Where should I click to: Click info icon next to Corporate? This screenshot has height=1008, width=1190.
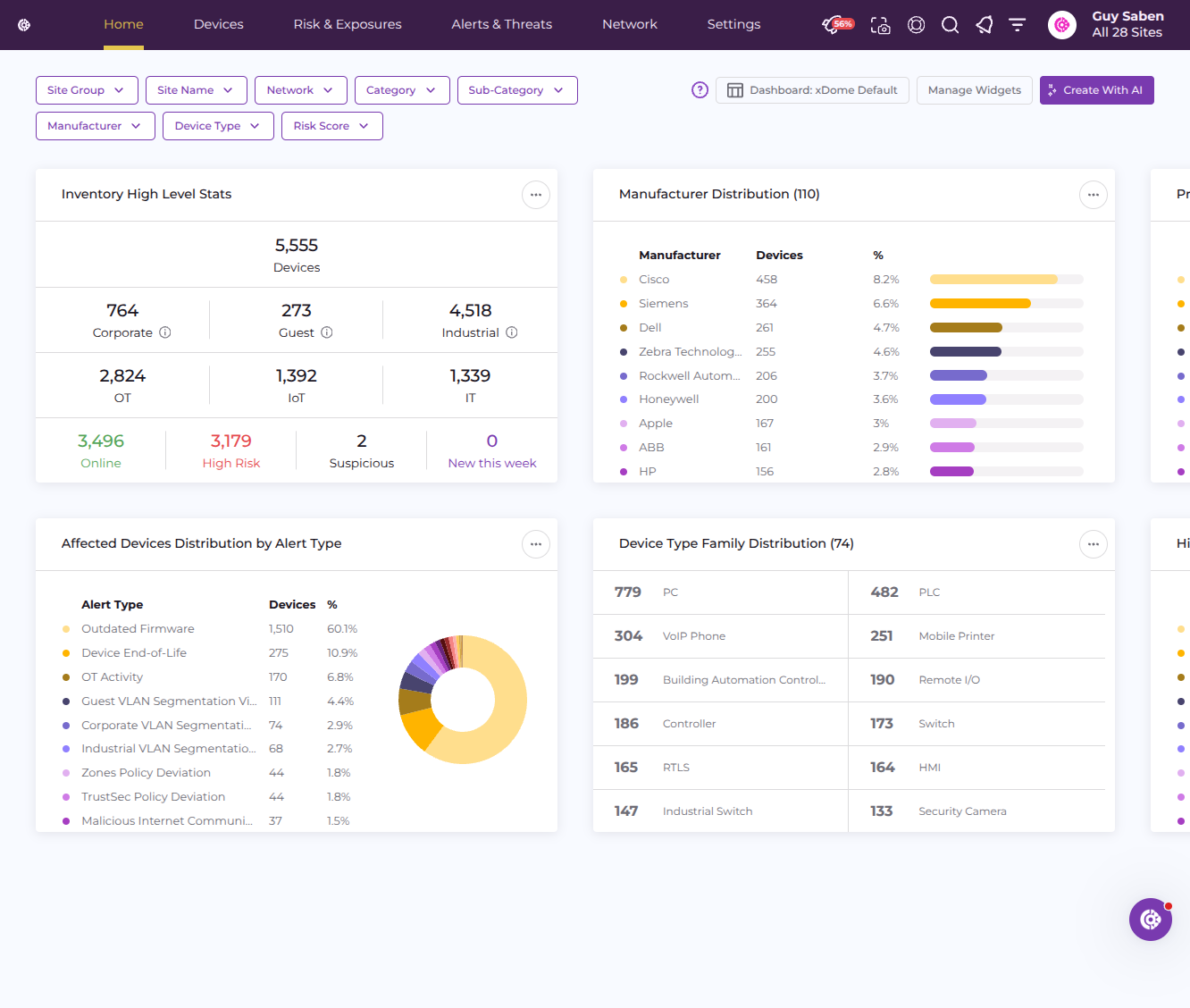tap(165, 332)
